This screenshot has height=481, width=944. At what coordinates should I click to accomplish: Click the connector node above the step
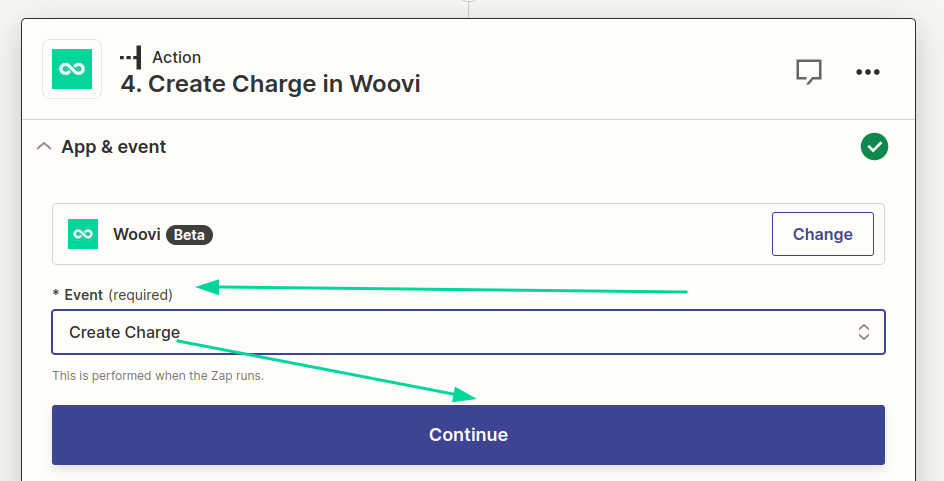(x=469, y=3)
